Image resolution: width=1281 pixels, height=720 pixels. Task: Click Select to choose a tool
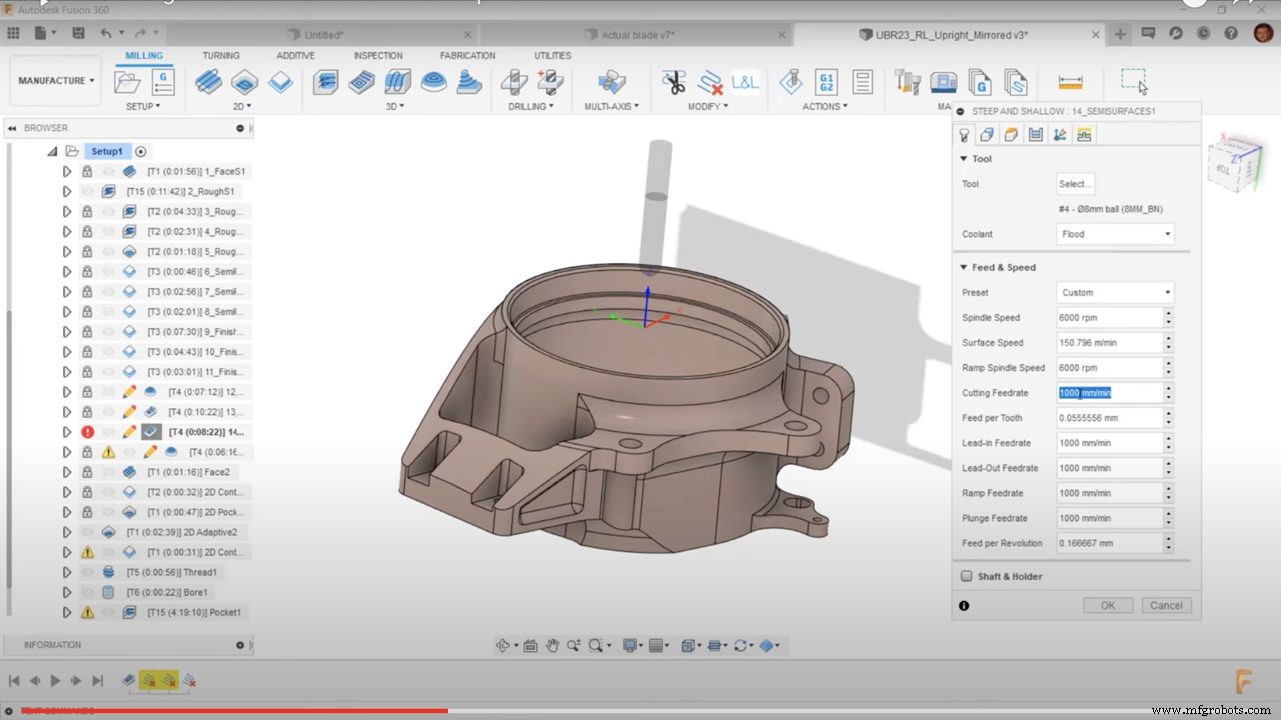point(1074,183)
